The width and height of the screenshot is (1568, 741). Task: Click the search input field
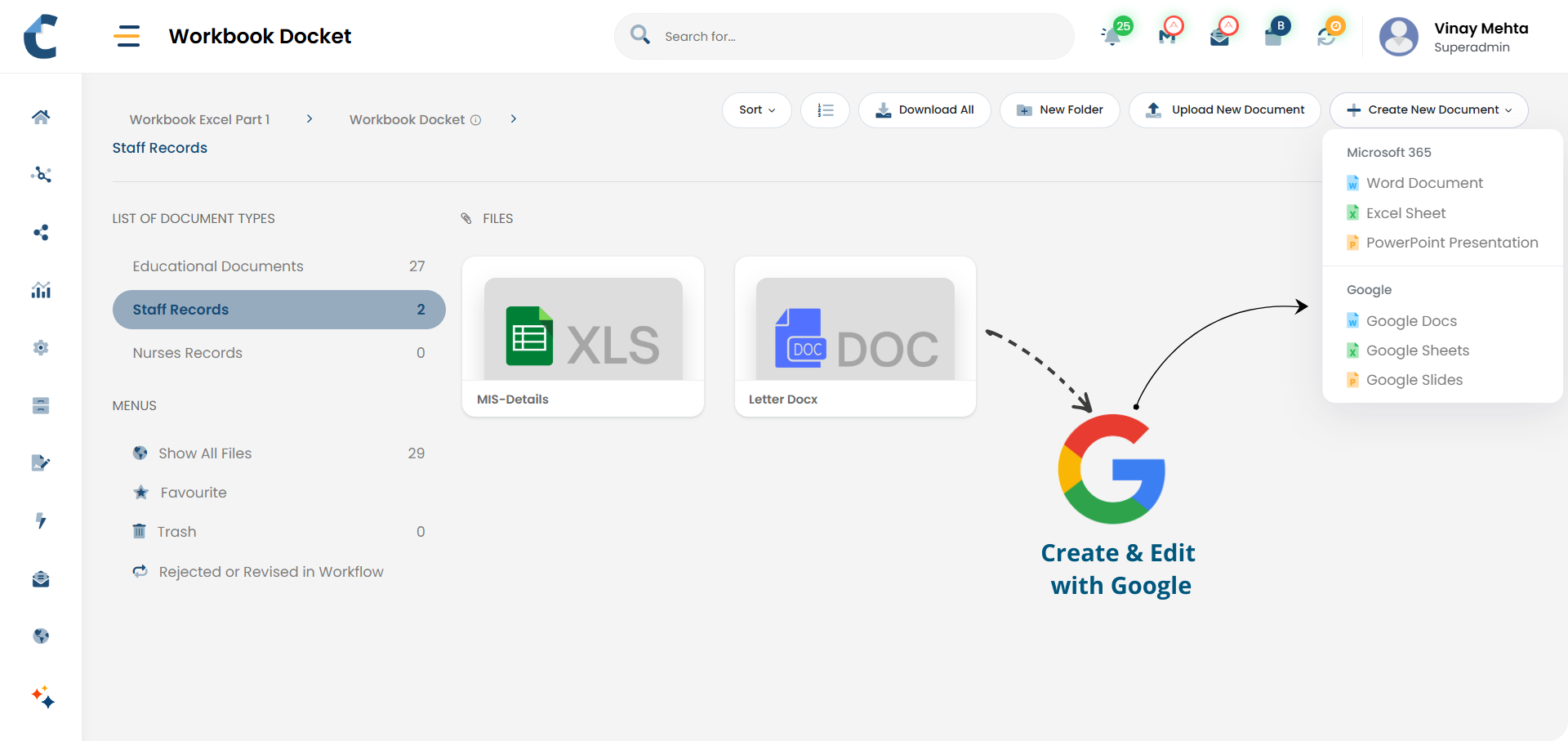click(x=857, y=37)
